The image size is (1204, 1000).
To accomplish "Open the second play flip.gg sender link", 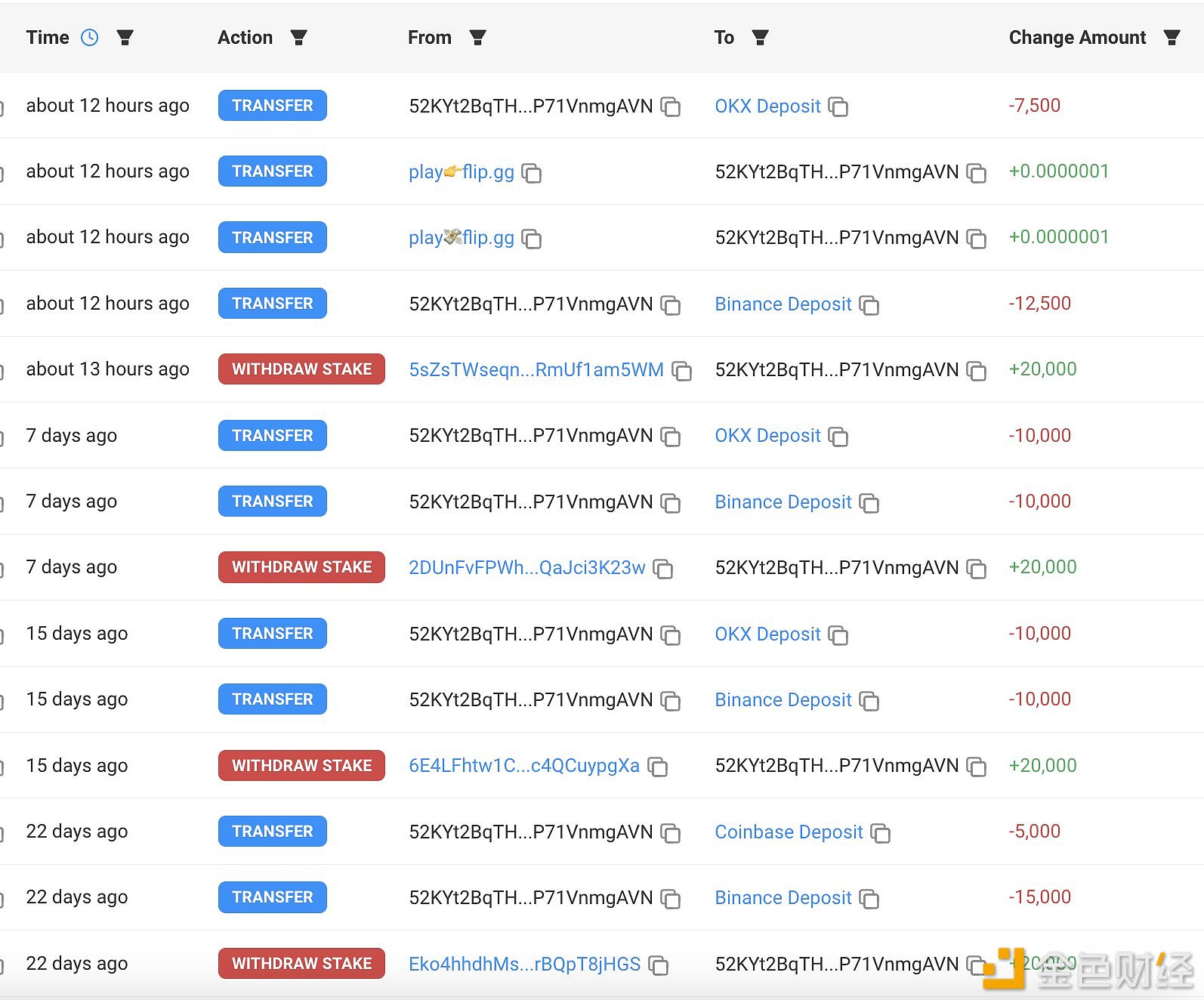I will 462,238.
